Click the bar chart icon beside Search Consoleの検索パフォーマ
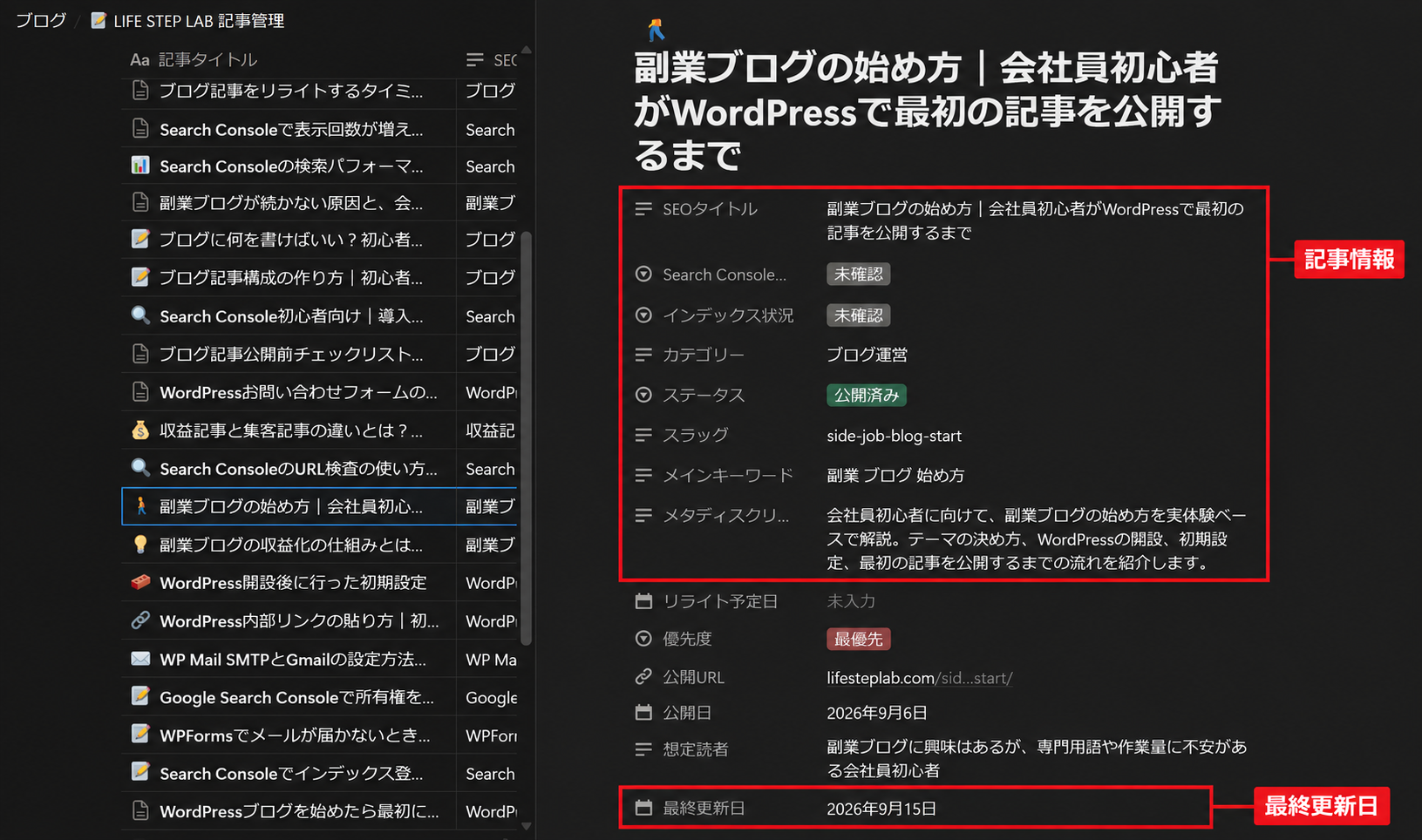This screenshot has width=1422, height=840. [140, 166]
